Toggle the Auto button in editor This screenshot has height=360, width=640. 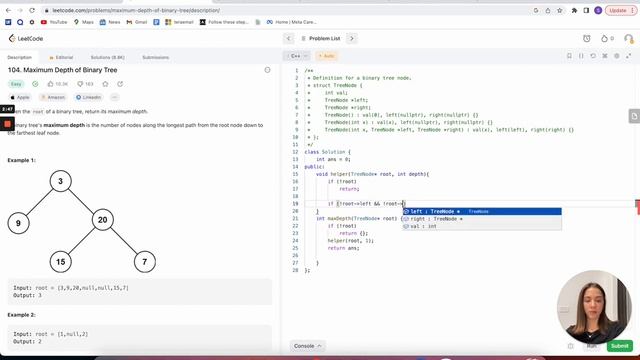click(327, 56)
